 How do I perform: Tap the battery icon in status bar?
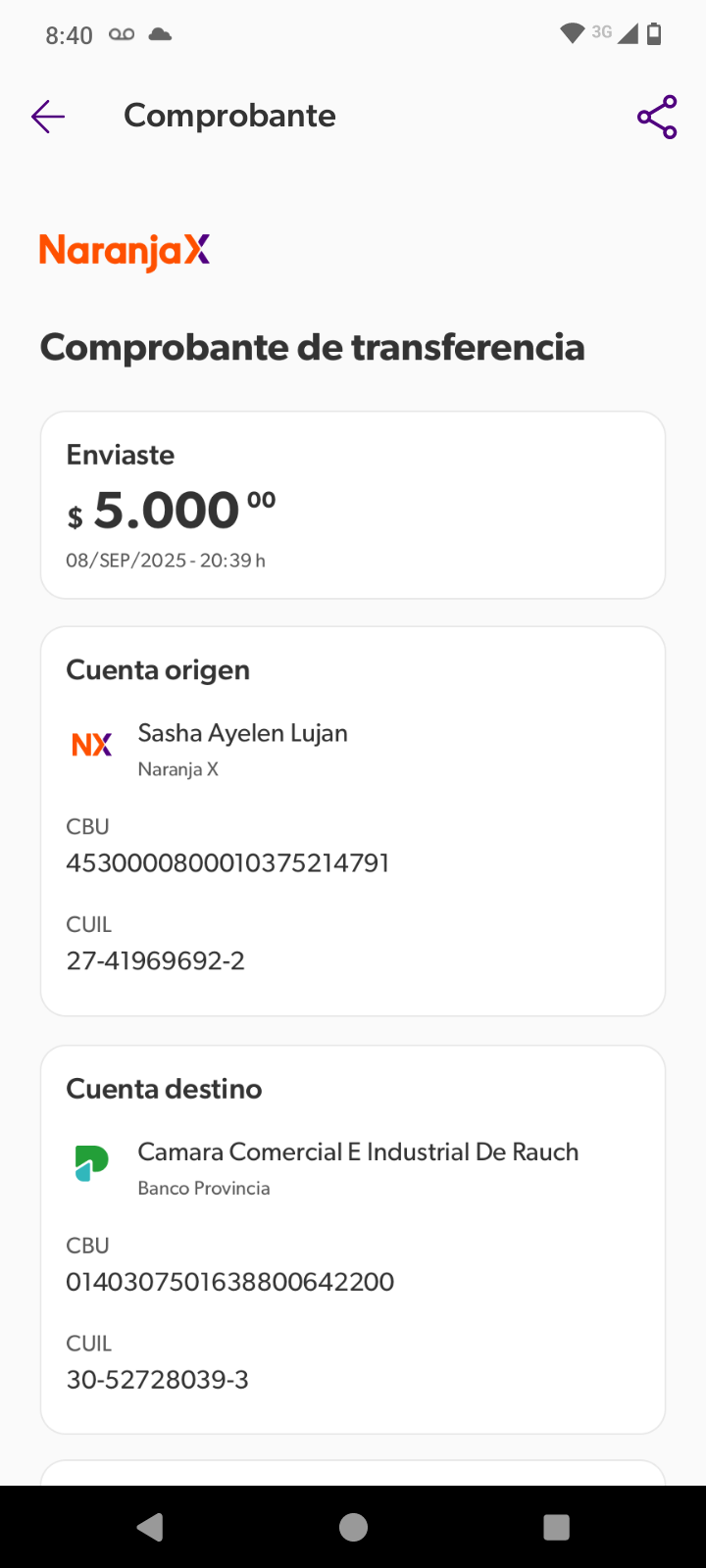(654, 34)
